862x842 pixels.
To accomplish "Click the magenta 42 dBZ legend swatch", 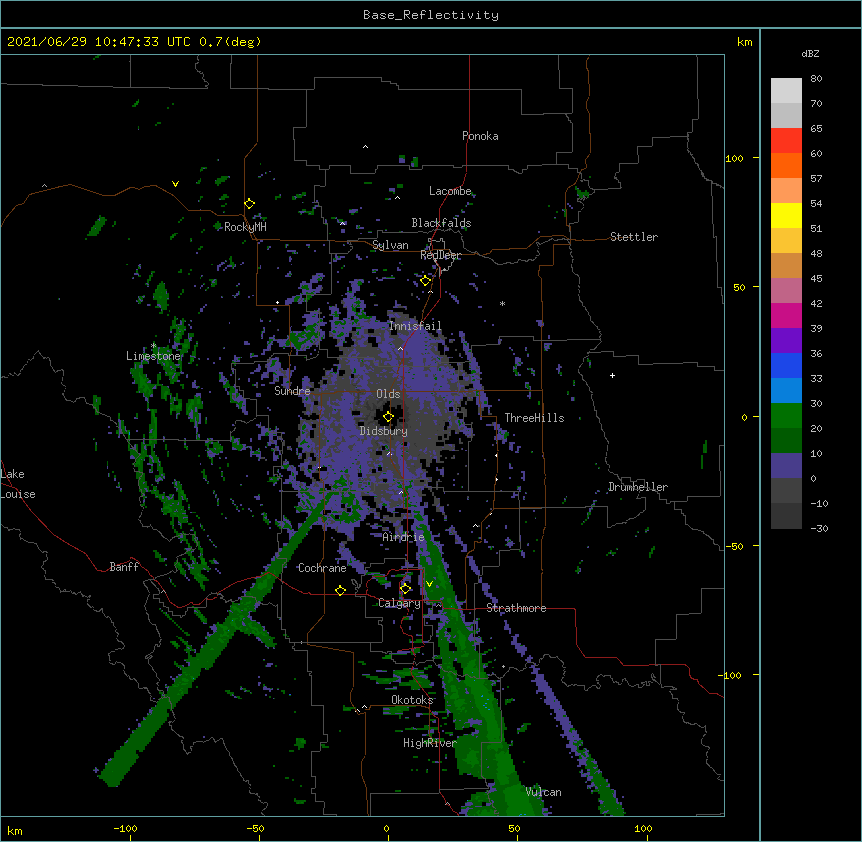I will coord(786,315).
